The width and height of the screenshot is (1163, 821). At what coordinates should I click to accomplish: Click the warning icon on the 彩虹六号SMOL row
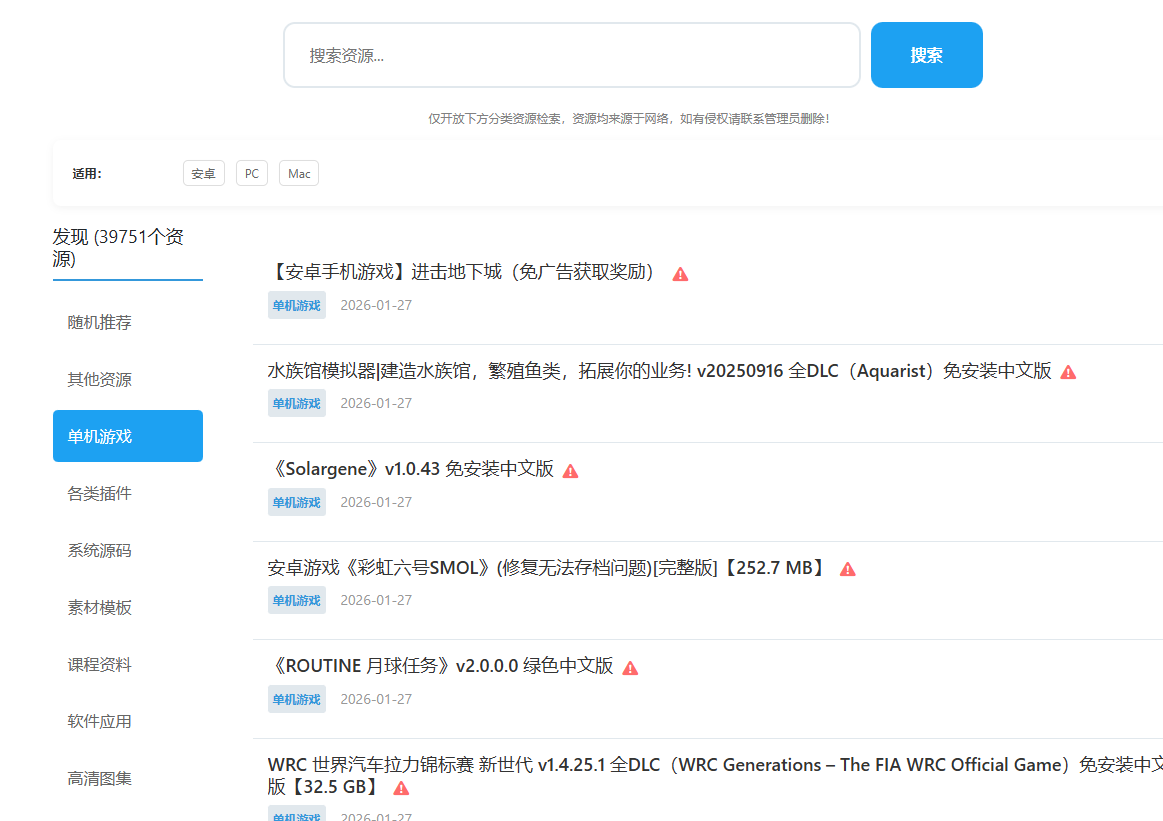tap(847, 567)
